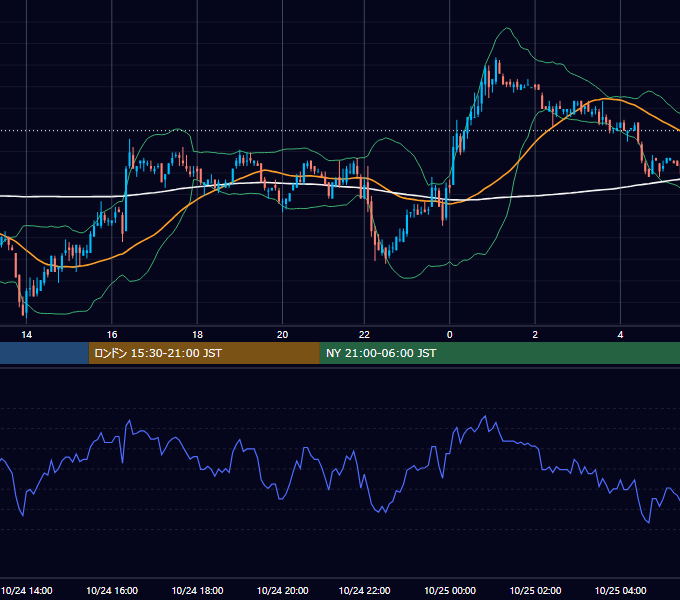680x600 pixels.
Task: Click hour label 18 on price chart axis
Action: point(197,334)
